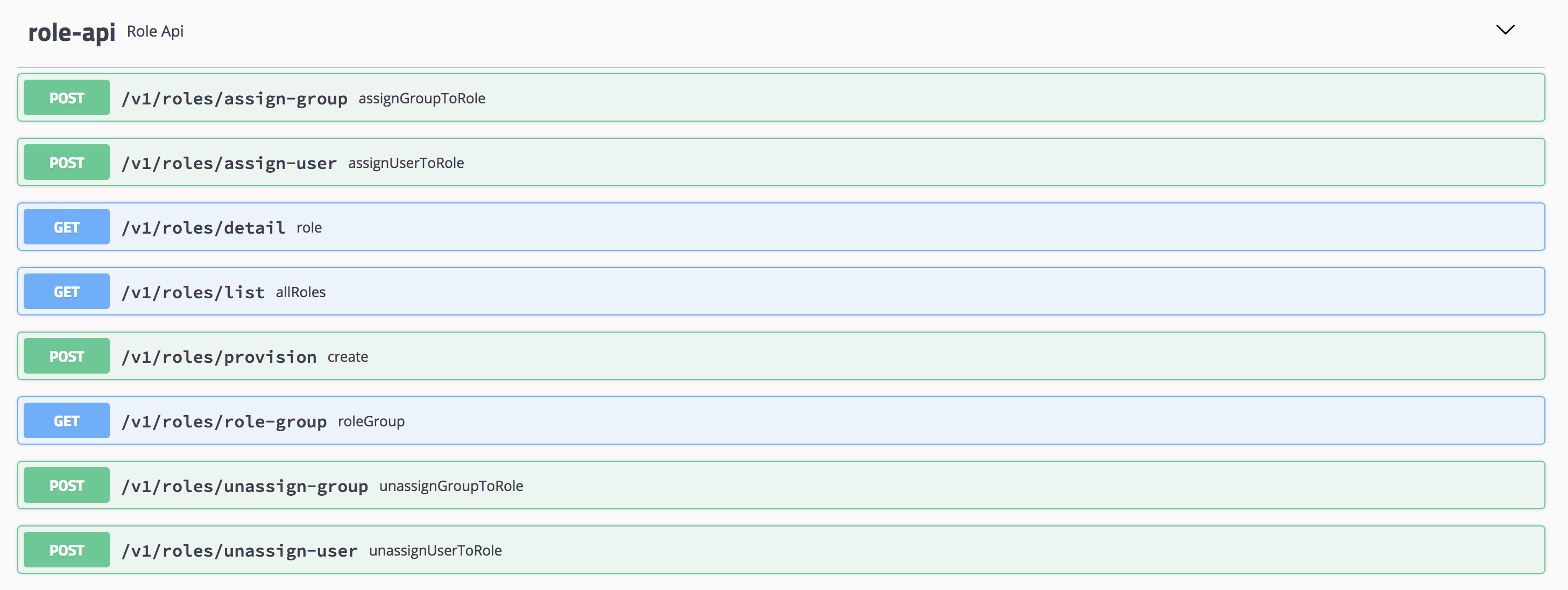Click POST badge for unassign-user
The width and height of the screenshot is (1568, 590).
click(x=67, y=550)
